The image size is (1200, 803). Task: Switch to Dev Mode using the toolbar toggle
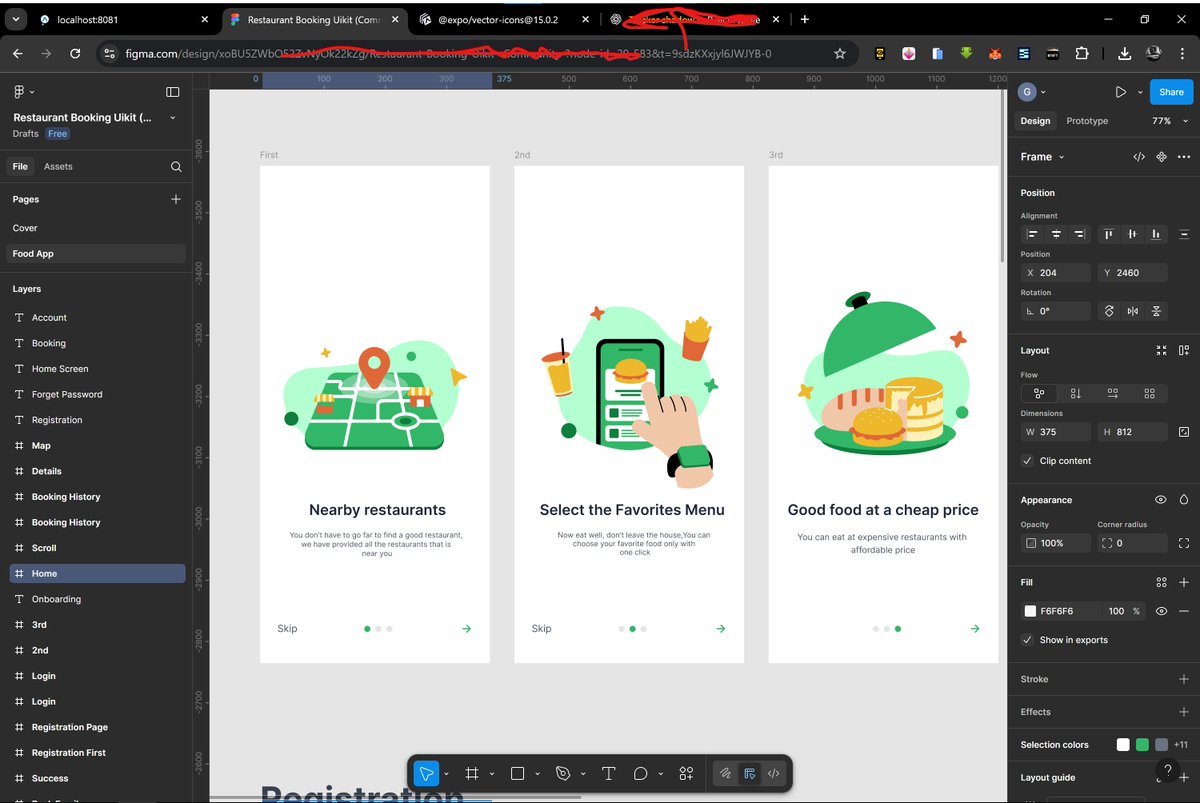(773, 773)
